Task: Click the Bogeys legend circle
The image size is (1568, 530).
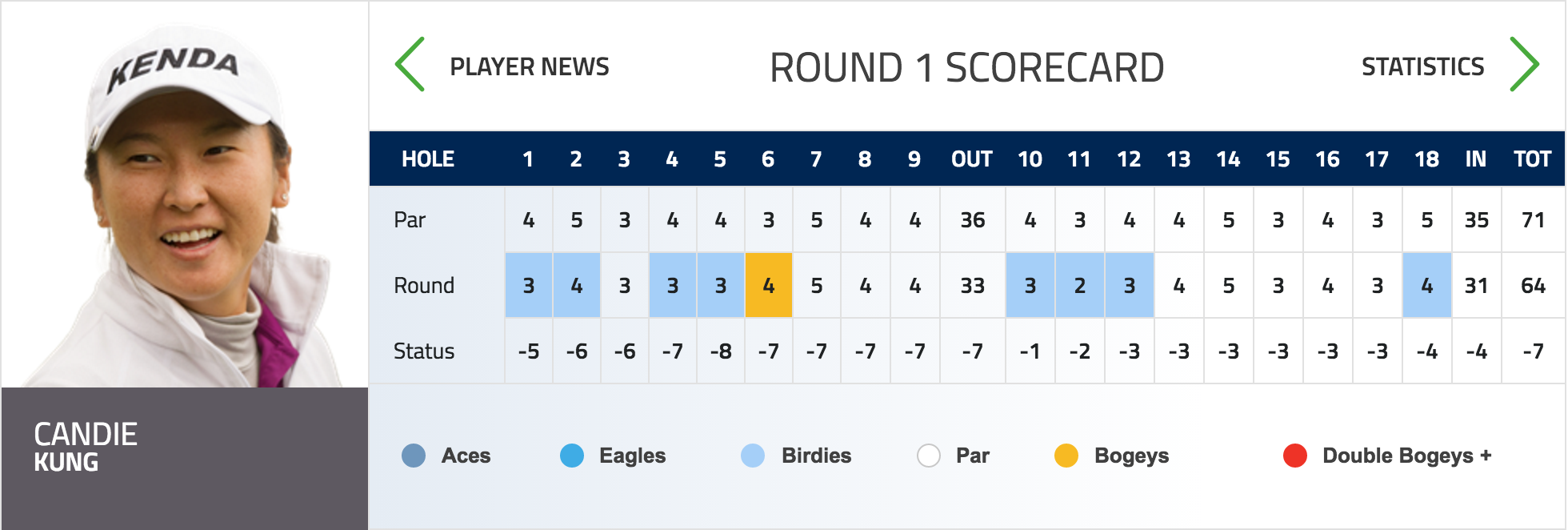Action: coord(1066,456)
